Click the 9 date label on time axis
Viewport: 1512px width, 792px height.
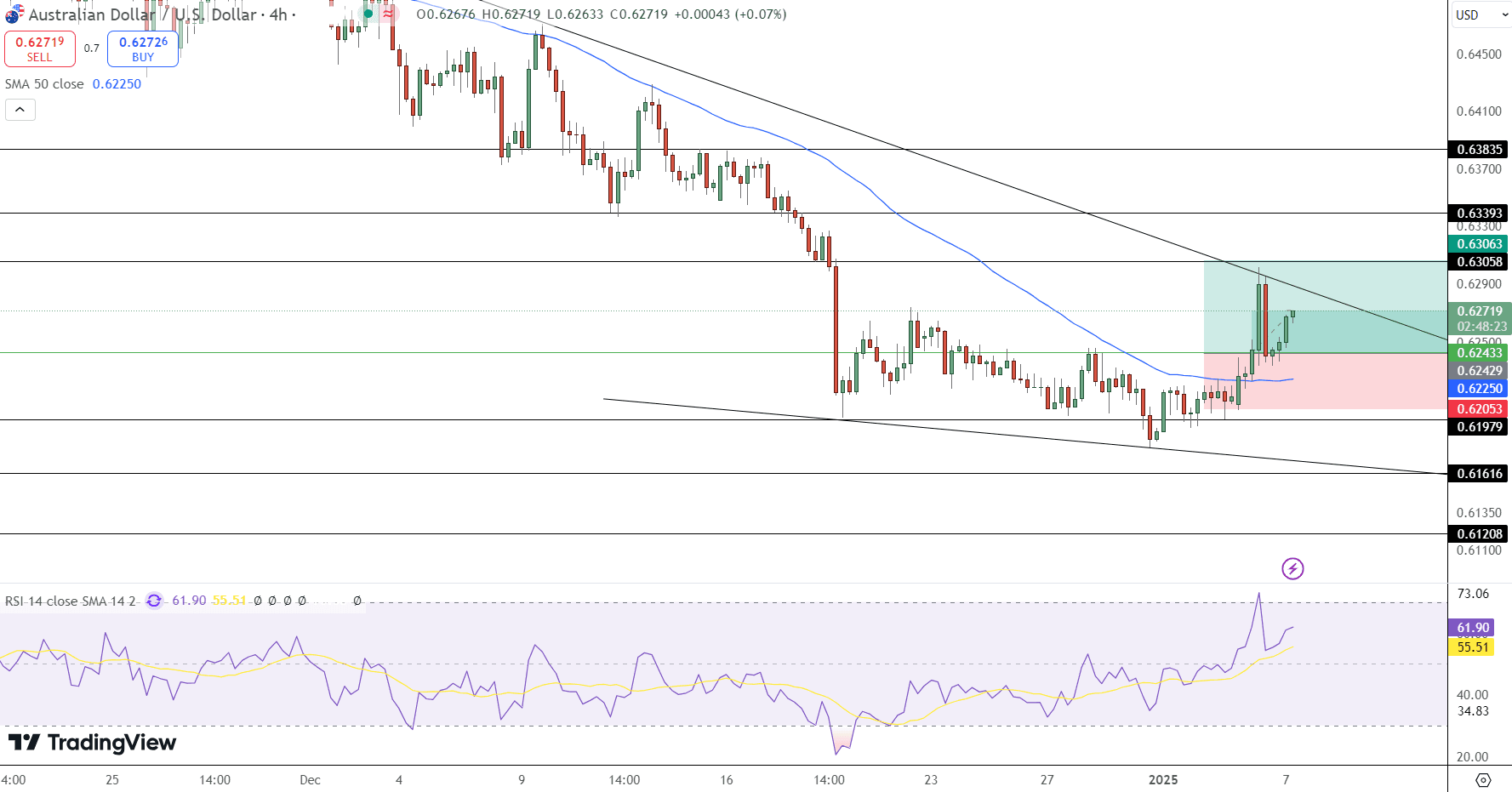(522, 780)
